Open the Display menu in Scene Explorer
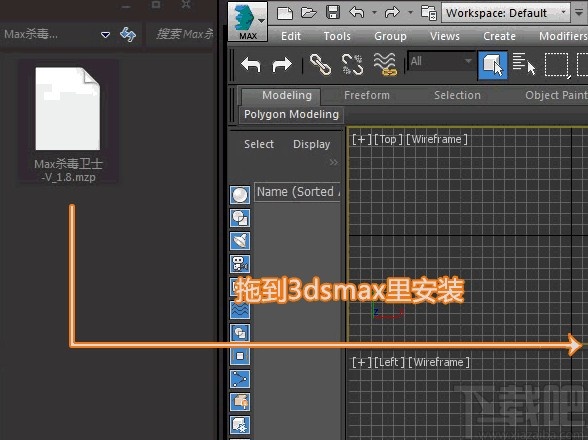The image size is (588, 440). (312, 144)
